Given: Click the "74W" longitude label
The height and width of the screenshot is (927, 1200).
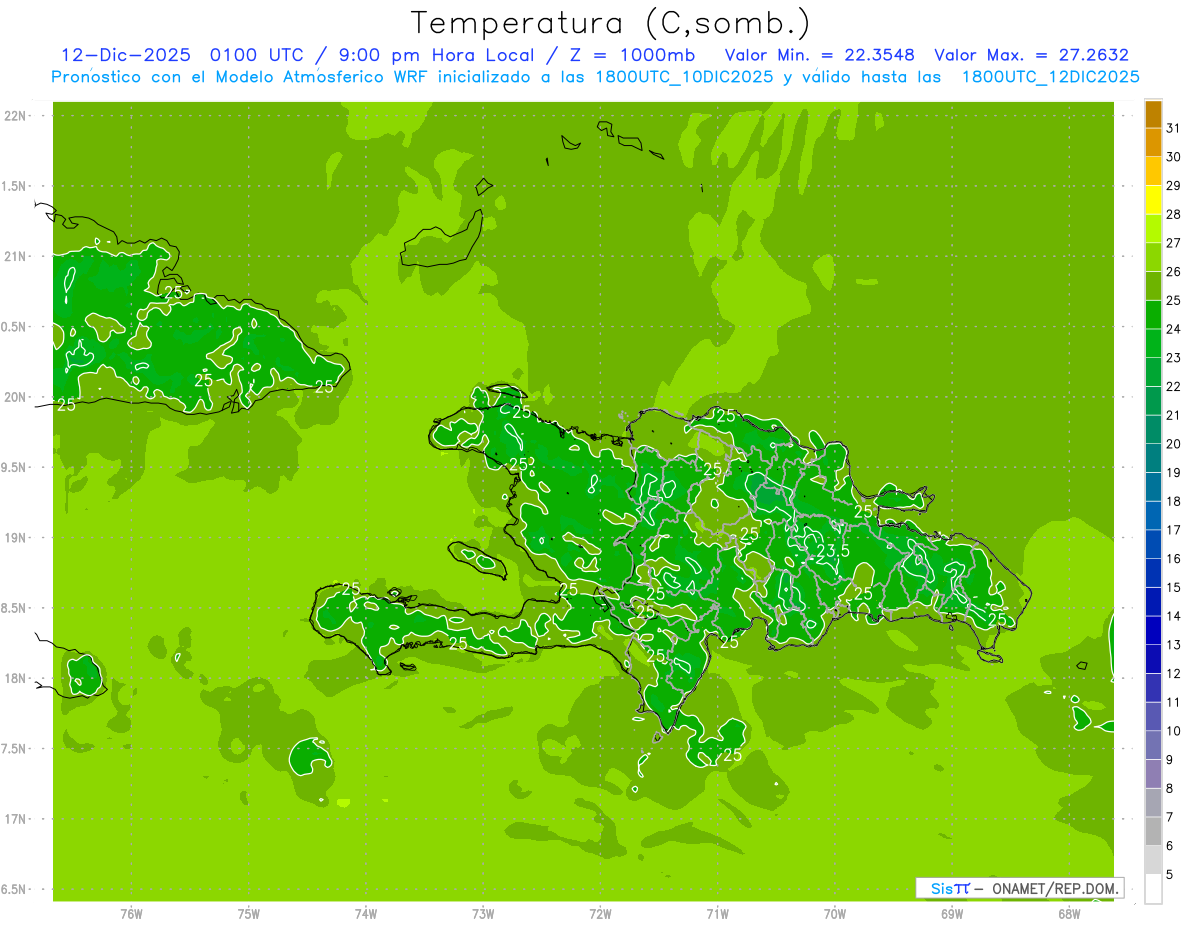Looking at the screenshot, I should pos(366,914).
